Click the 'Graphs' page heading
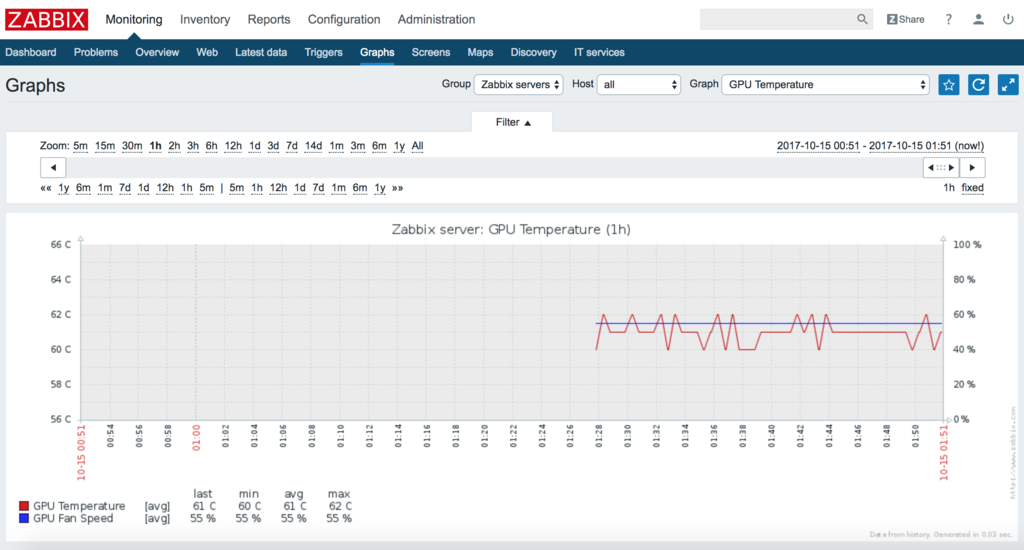The width and height of the screenshot is (1024, 550). point(35,86)
